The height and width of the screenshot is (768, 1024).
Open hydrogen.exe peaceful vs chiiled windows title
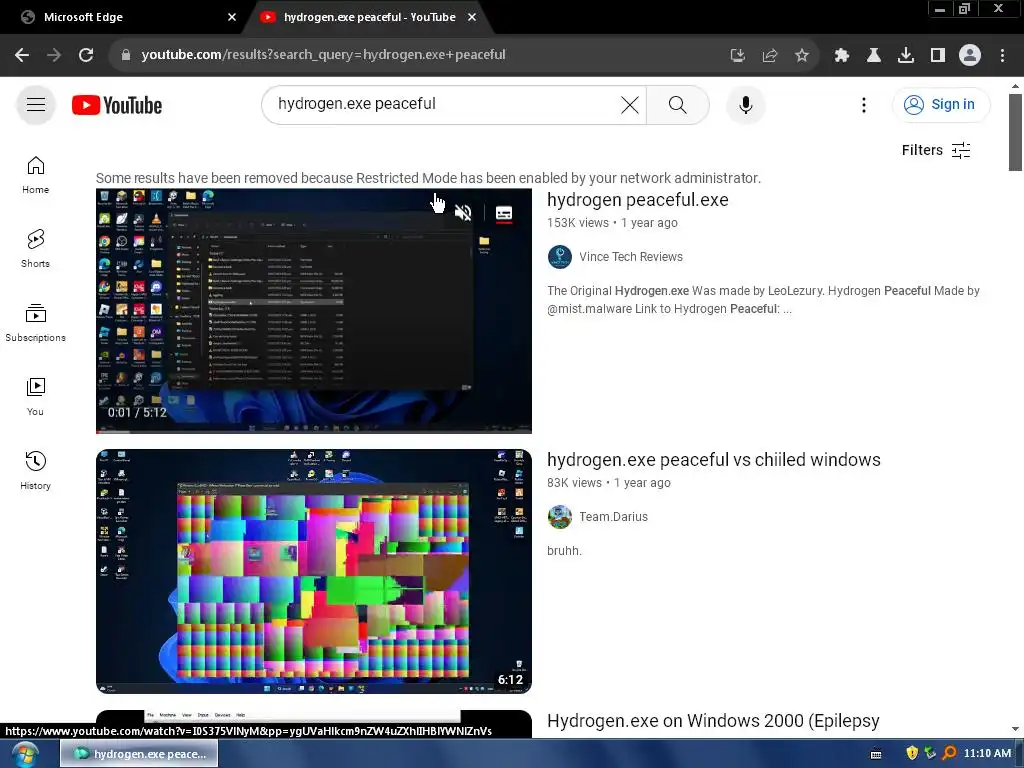coord(714,460)
